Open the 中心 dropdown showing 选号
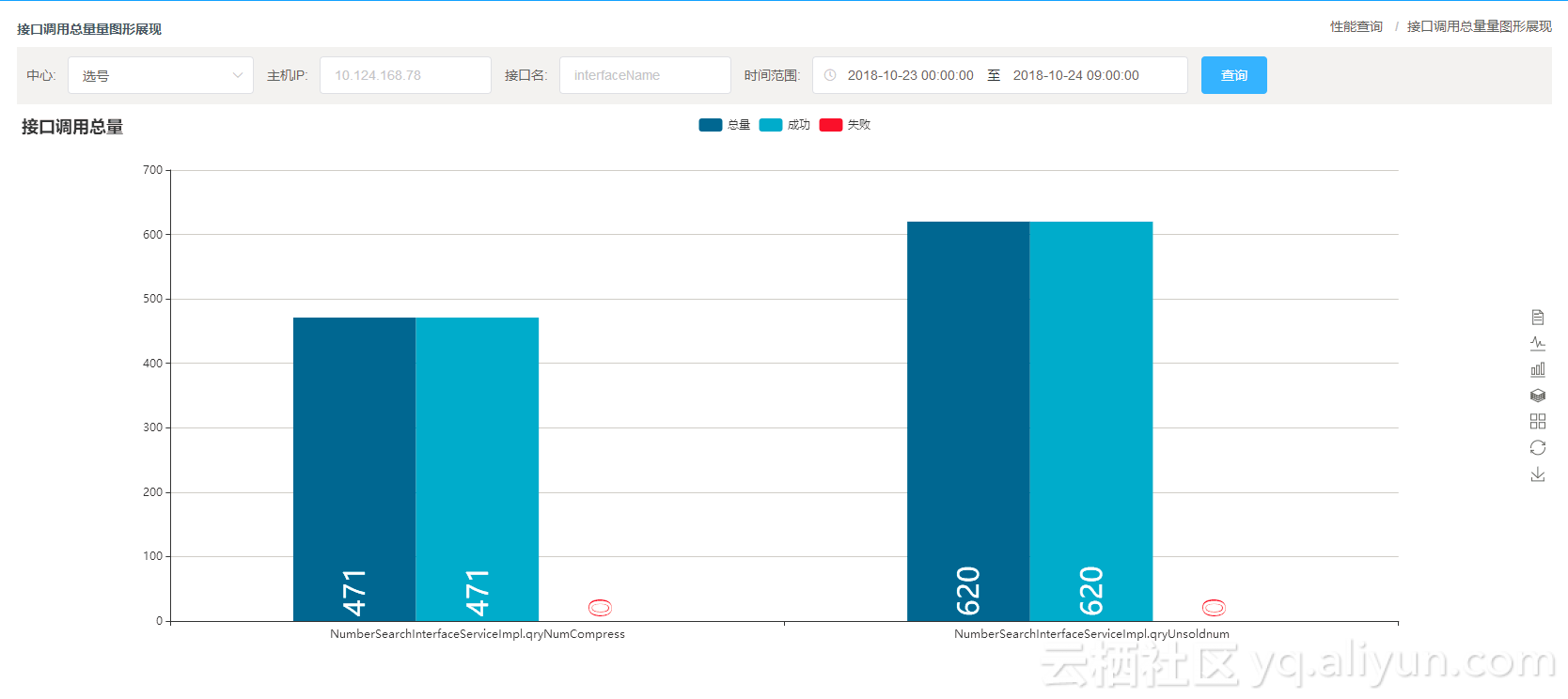 coord(161,75)
